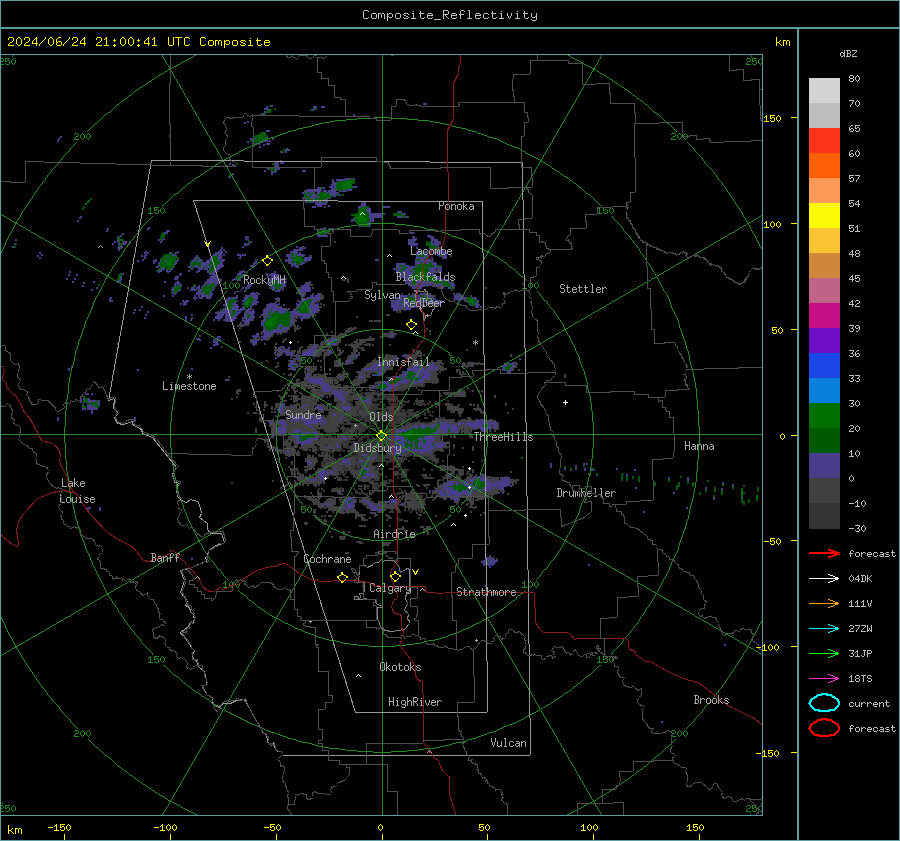Click the Blackfalds town label

[x=425, y=277]
